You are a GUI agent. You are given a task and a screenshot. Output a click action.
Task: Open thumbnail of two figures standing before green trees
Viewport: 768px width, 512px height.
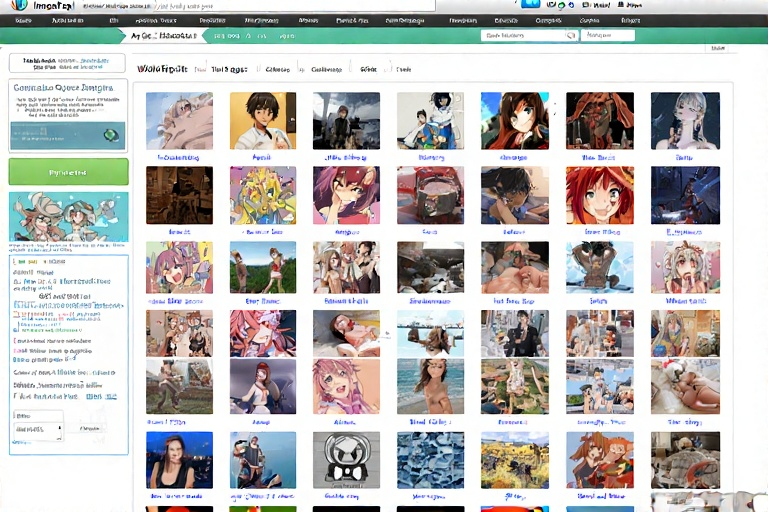coord(263,267)
